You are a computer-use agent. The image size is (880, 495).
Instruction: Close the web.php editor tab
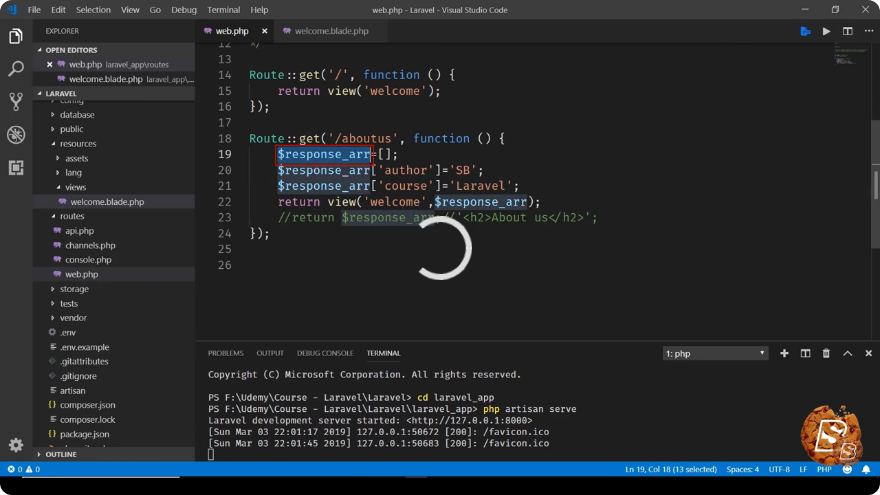[264, 31]
